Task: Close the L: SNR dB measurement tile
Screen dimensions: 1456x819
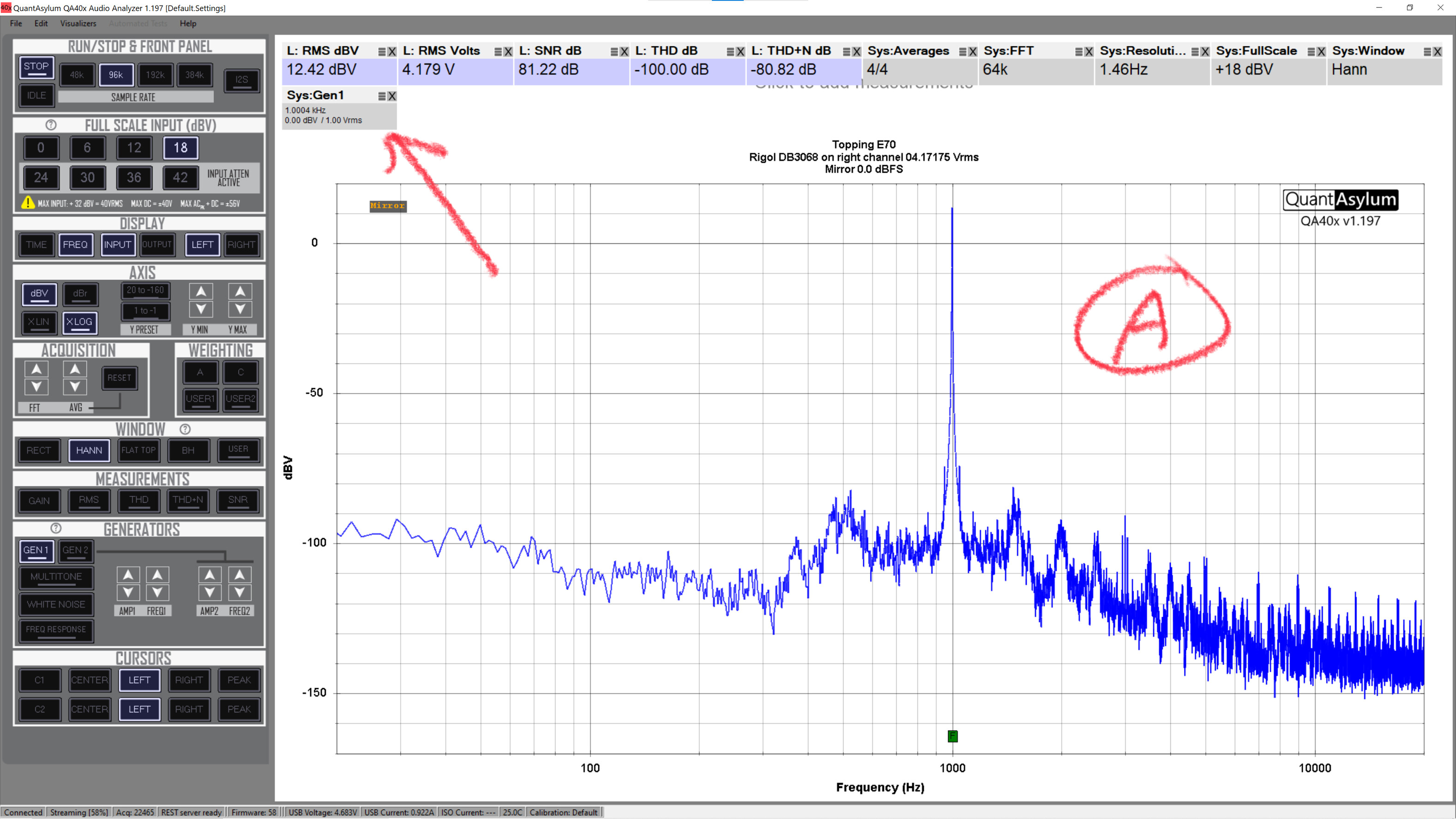Action: point(624,51)
